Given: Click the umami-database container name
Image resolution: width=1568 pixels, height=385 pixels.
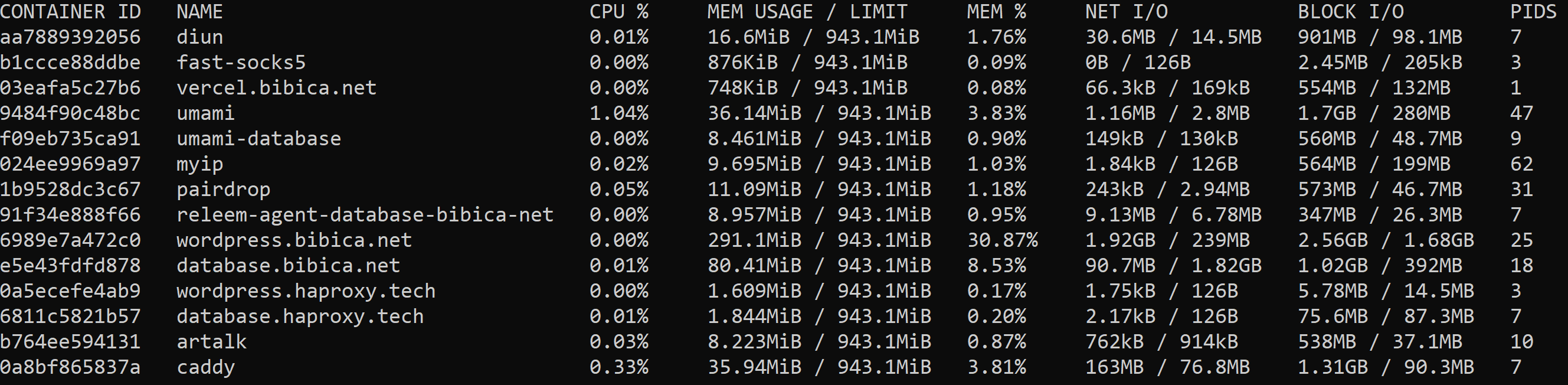Looking at the screenshot, I should pyautogui.click(x=258, y=139).
